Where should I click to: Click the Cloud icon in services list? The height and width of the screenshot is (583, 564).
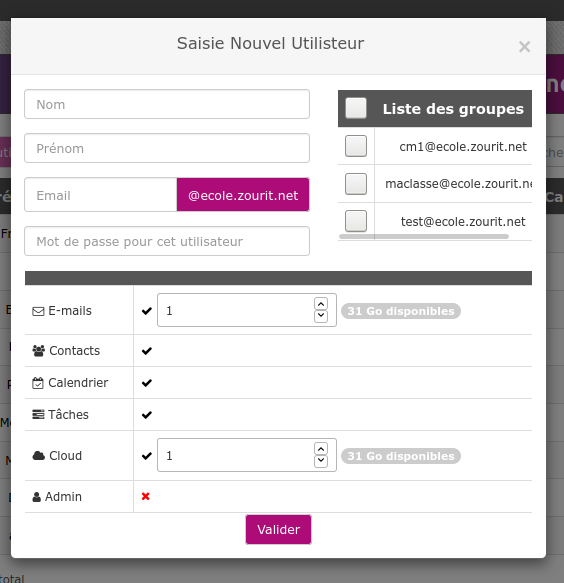point(39,455)
